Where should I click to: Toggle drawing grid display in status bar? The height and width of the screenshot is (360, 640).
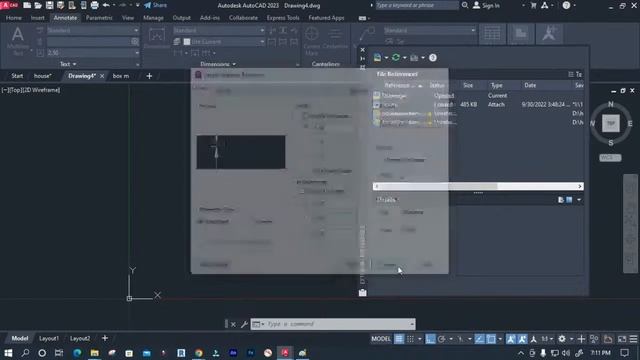(399, 339)
